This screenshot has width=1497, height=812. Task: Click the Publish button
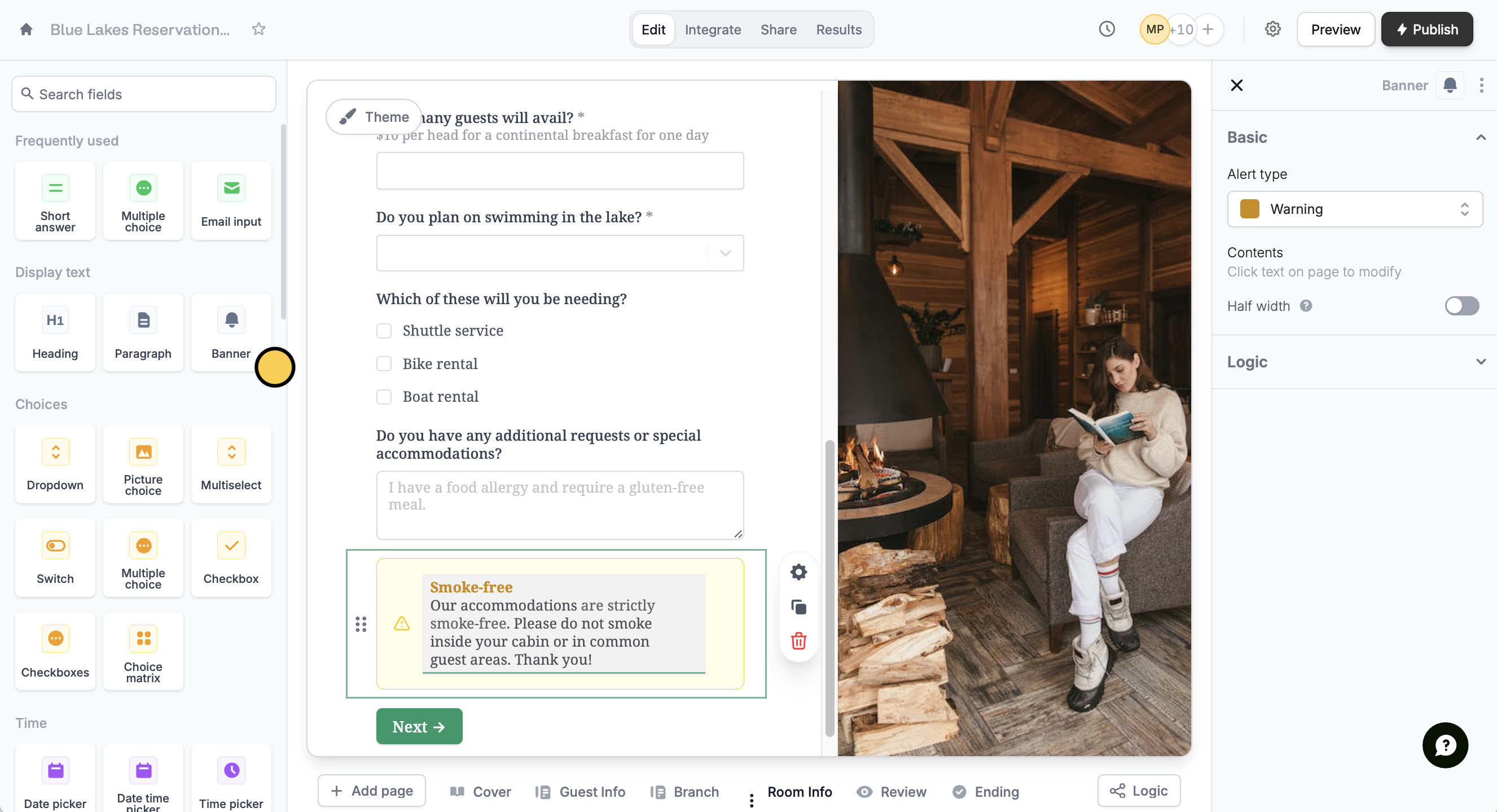tap(1426, 30)
